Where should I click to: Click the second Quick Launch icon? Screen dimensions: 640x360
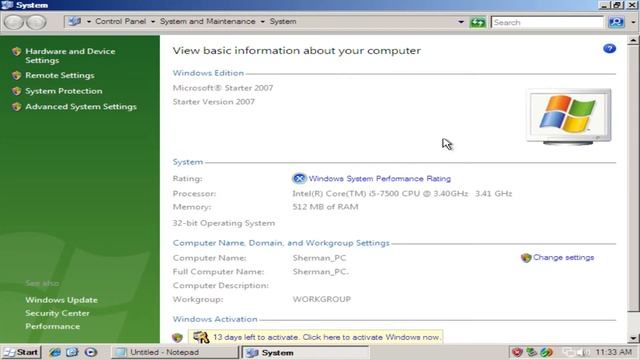[72, 352]
